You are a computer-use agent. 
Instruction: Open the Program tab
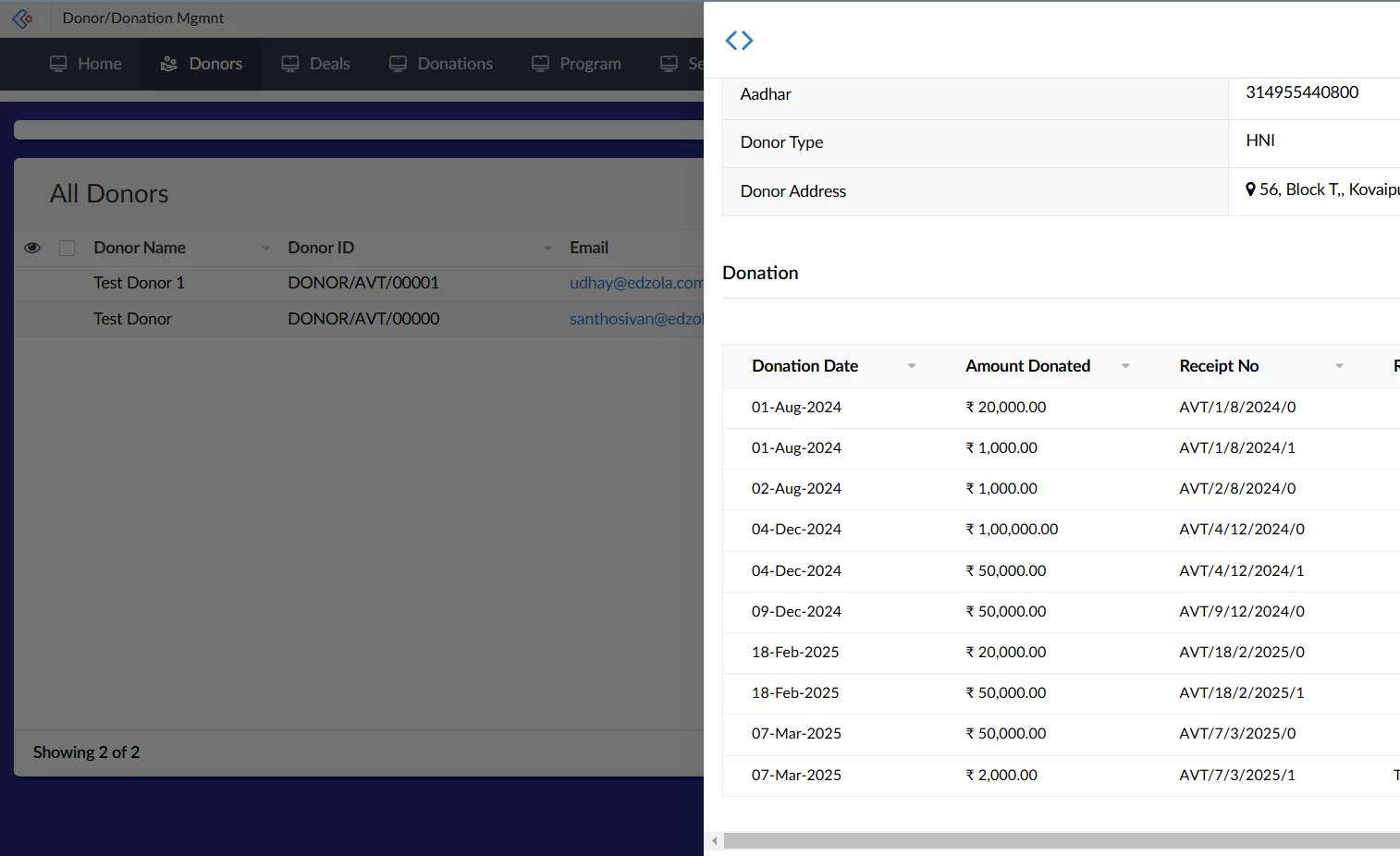click(x=576, y=64)
